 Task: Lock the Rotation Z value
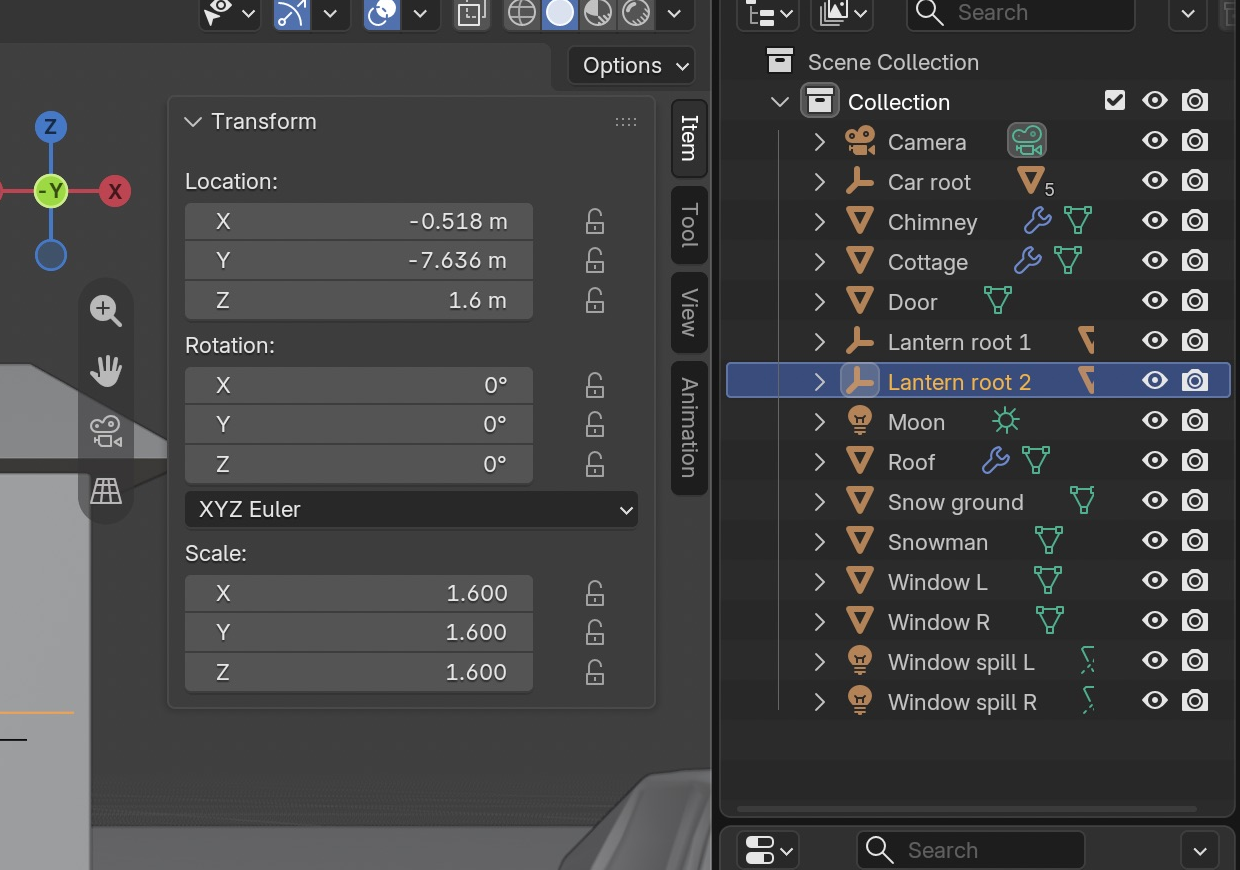[594, 464]
